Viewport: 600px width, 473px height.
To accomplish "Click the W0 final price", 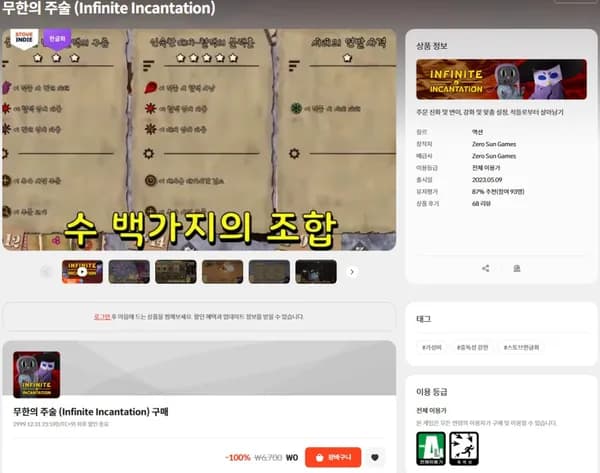I will click(292, 457).
